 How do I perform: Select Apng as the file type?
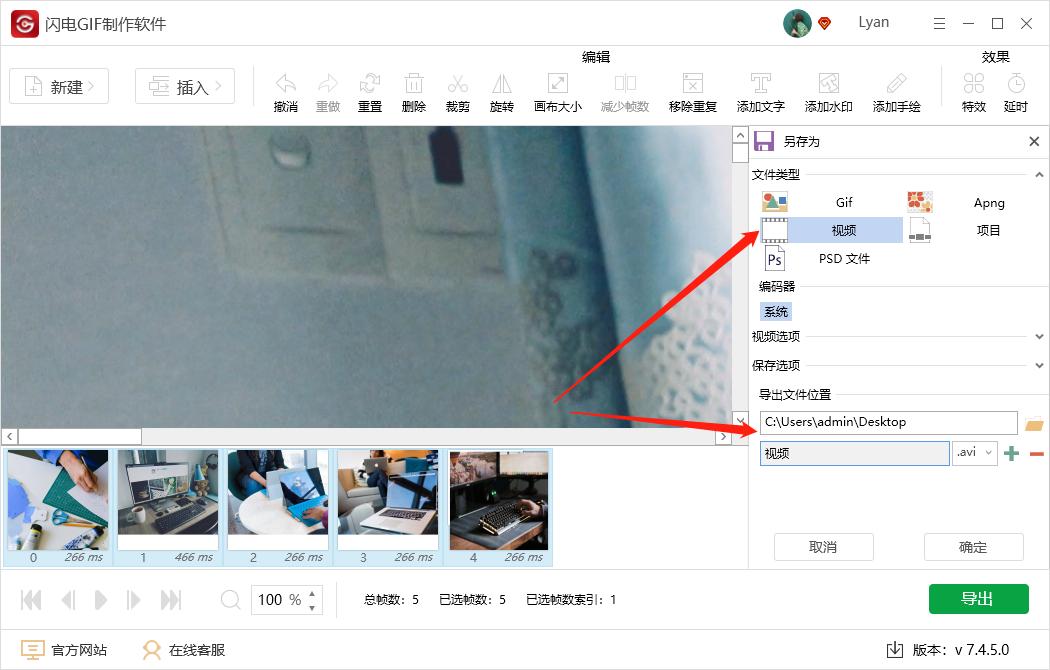[x=988, y=202]
